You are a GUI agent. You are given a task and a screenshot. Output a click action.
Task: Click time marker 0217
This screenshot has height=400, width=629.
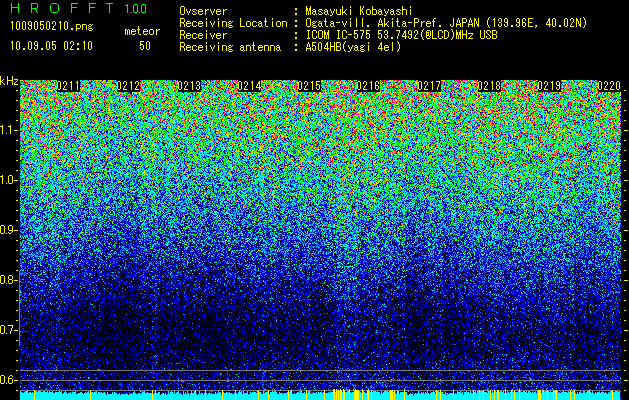(x=429, y=86)
